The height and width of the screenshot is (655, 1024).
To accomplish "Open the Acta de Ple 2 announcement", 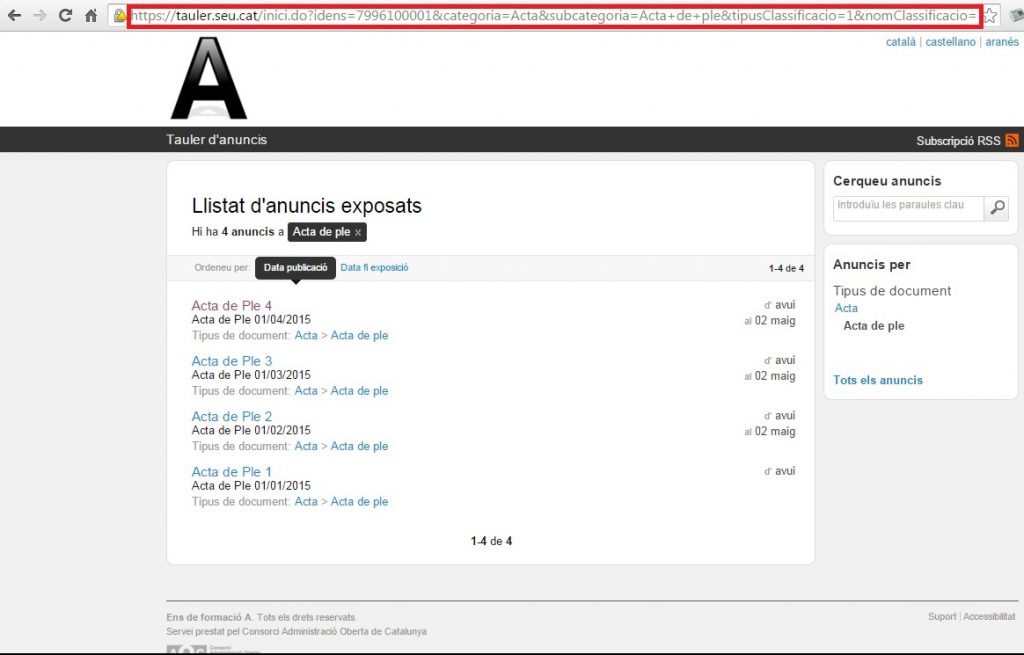I will coord(232,417).
